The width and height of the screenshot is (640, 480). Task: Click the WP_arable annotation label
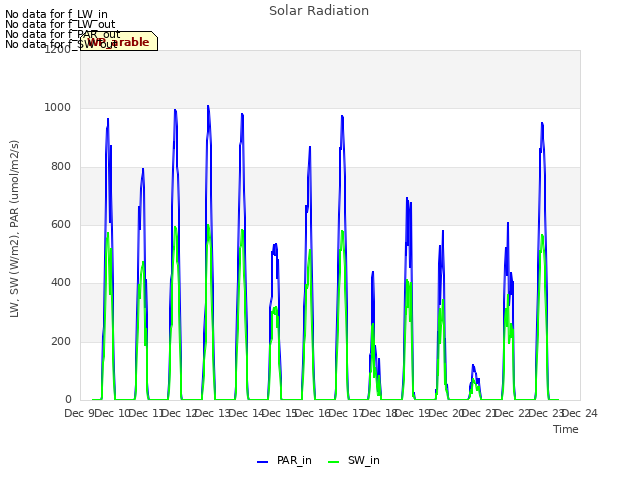click(119, 42)
